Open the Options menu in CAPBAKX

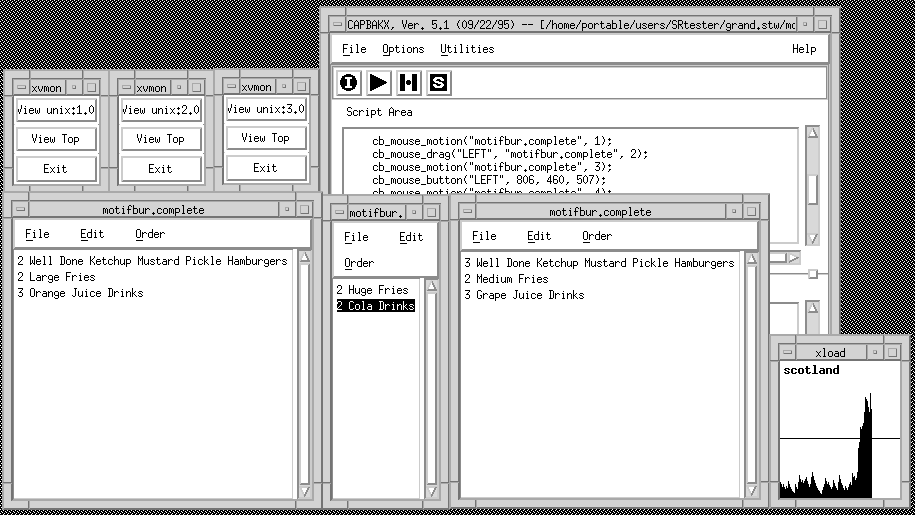point(403,49)
